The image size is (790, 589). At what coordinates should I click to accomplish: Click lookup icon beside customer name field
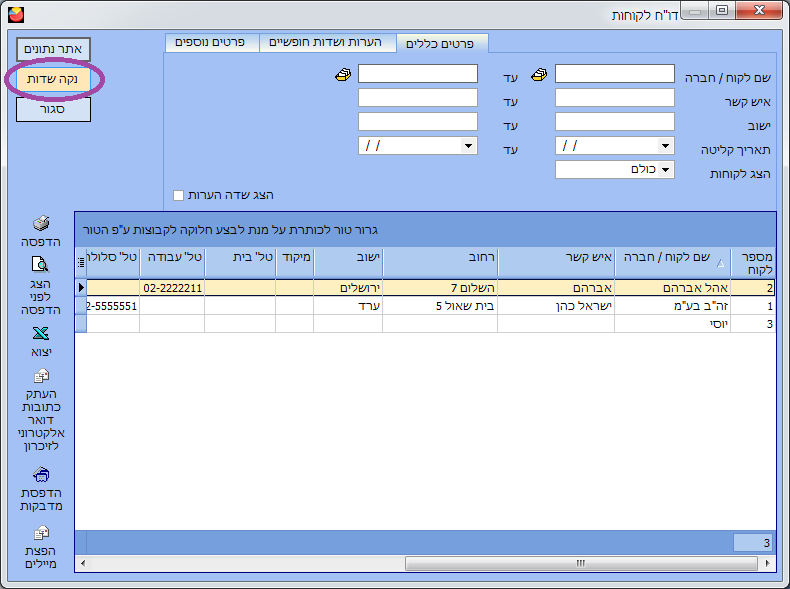click(540, 75)
